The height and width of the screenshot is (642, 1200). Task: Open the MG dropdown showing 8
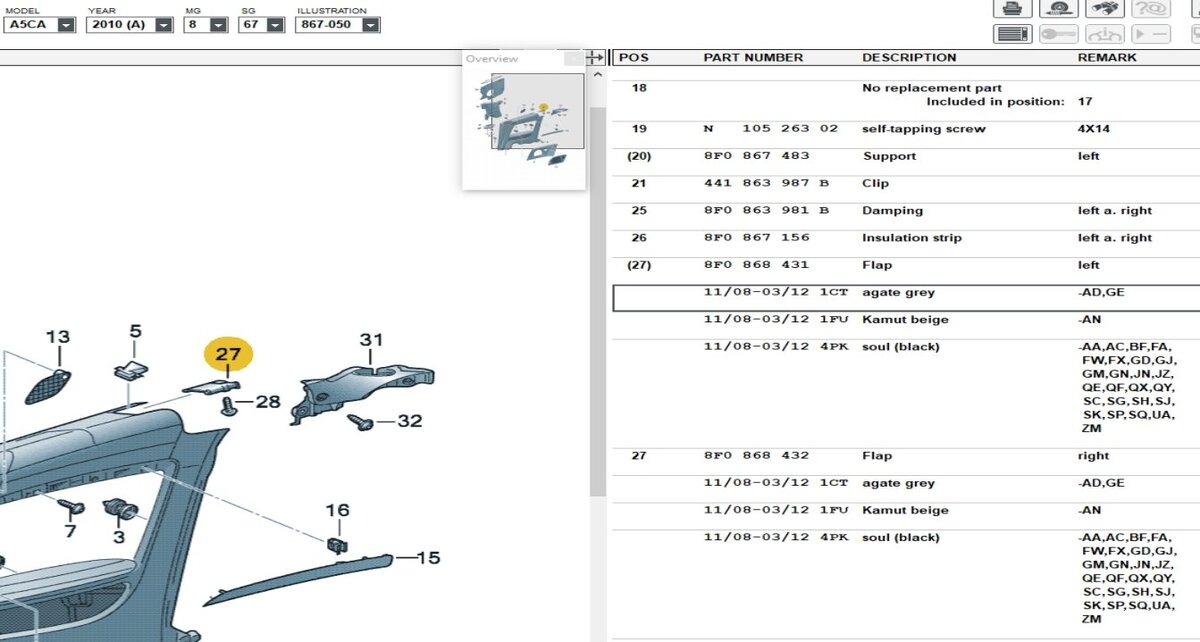pyautogui.click(x=218, y=24)
